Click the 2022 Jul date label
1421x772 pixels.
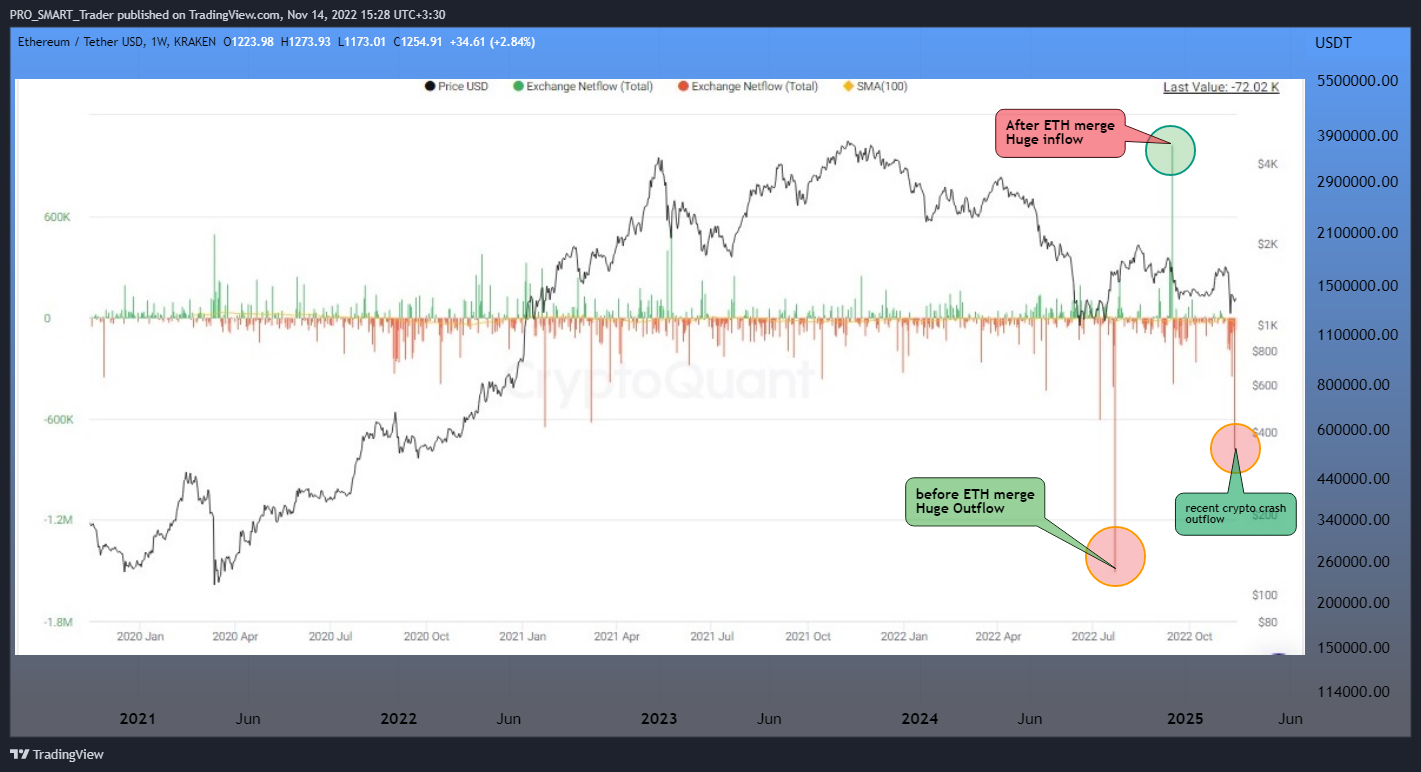point(1094,636)
